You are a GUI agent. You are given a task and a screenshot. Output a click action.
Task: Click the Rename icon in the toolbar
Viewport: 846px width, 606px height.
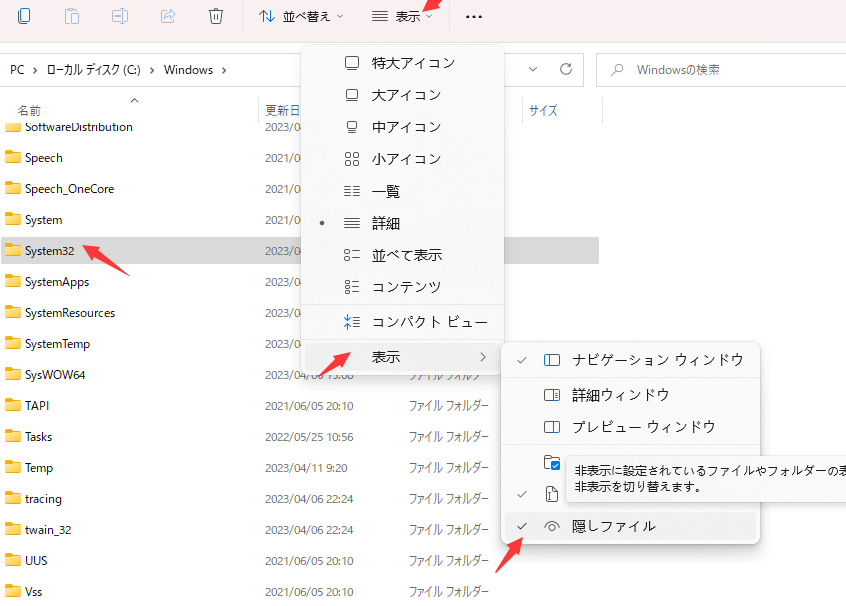click(120, 16)
